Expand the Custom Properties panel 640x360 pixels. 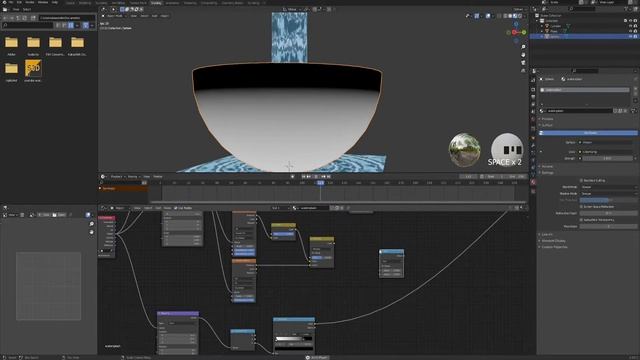tap(553, 247)
